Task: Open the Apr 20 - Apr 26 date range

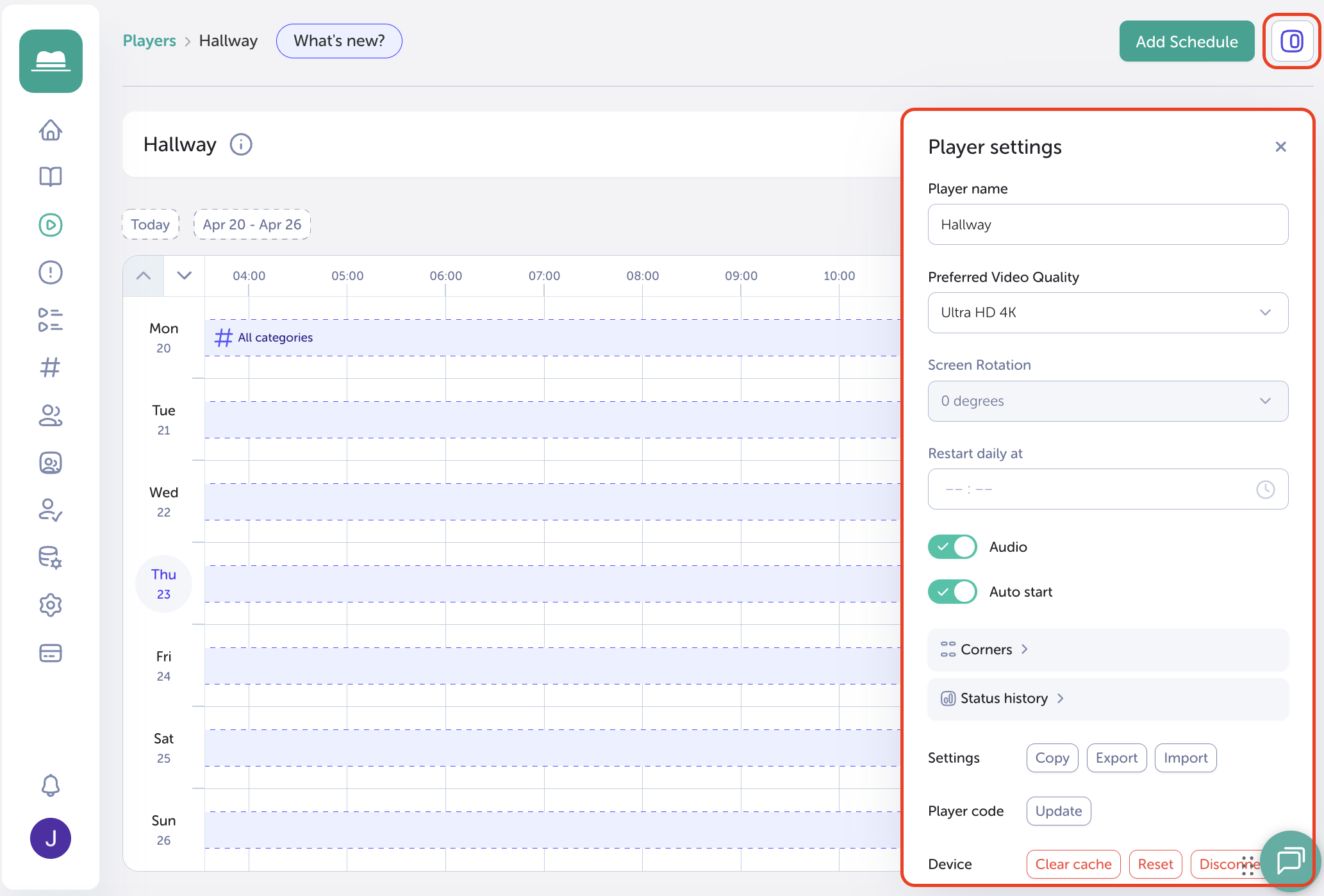Action: coord(252,224)
